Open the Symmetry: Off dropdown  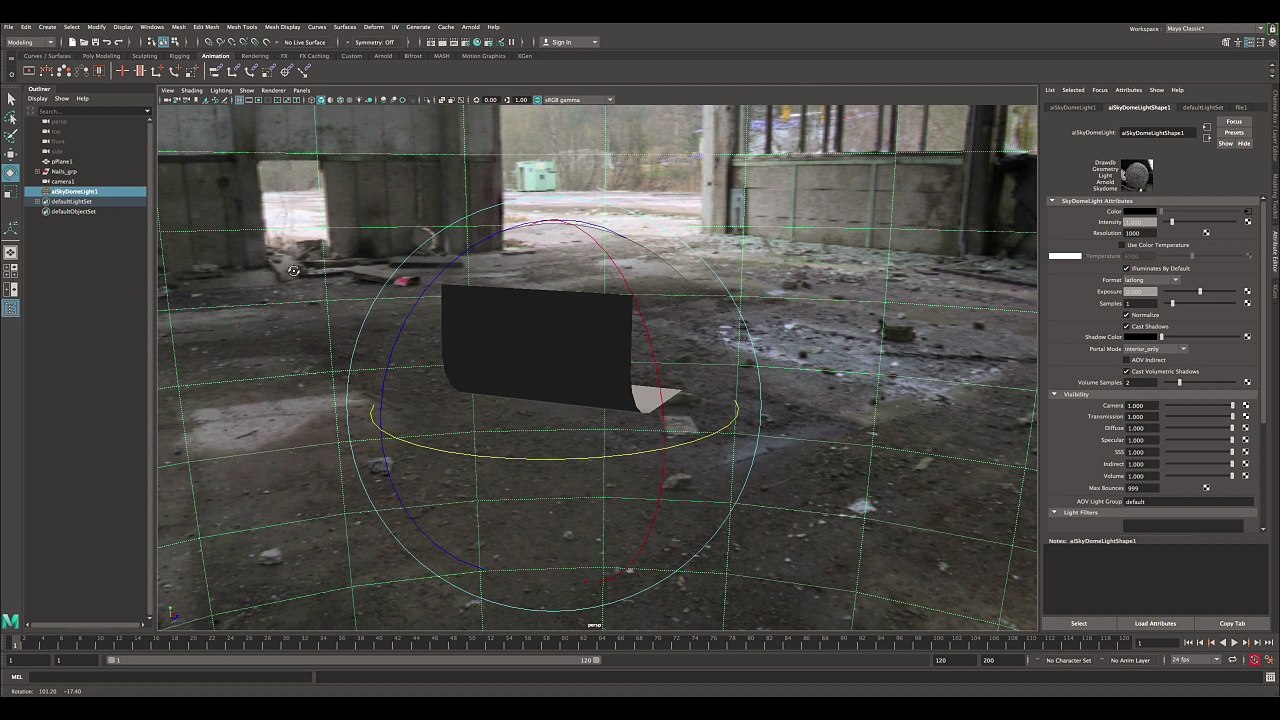[377, 42]
